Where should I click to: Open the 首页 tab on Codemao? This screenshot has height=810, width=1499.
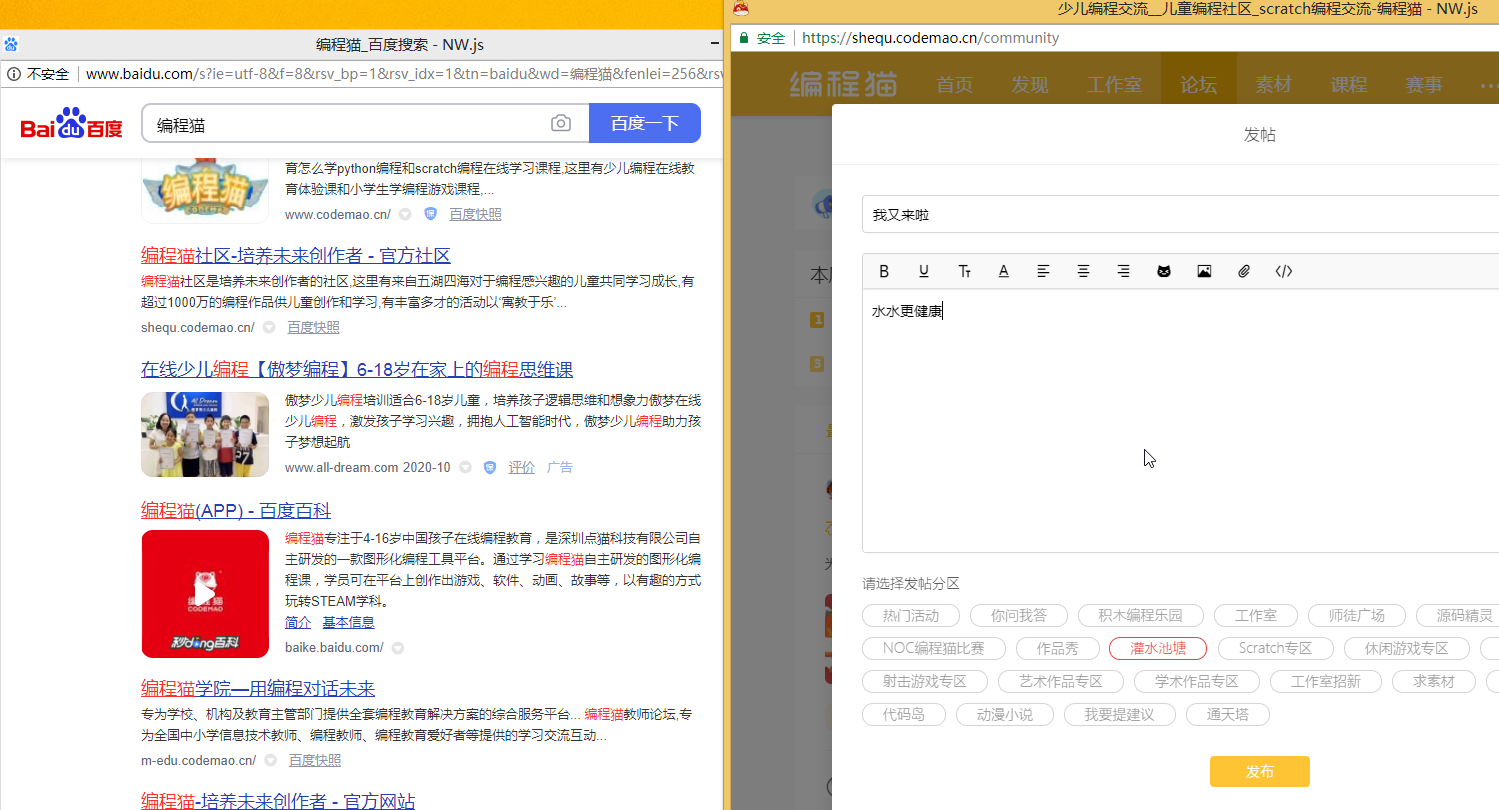pos(954,85)
